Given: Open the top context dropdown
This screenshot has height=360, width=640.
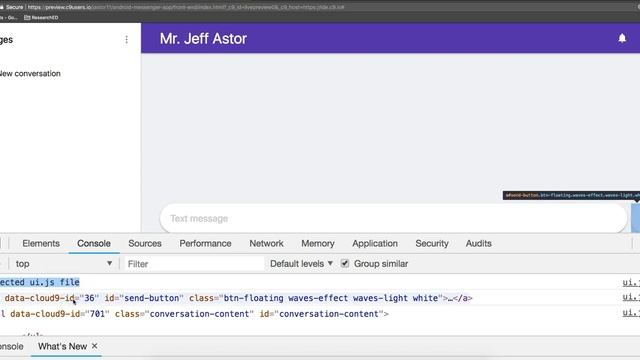Looking at the screenshot, I should (x=63, y=264).
